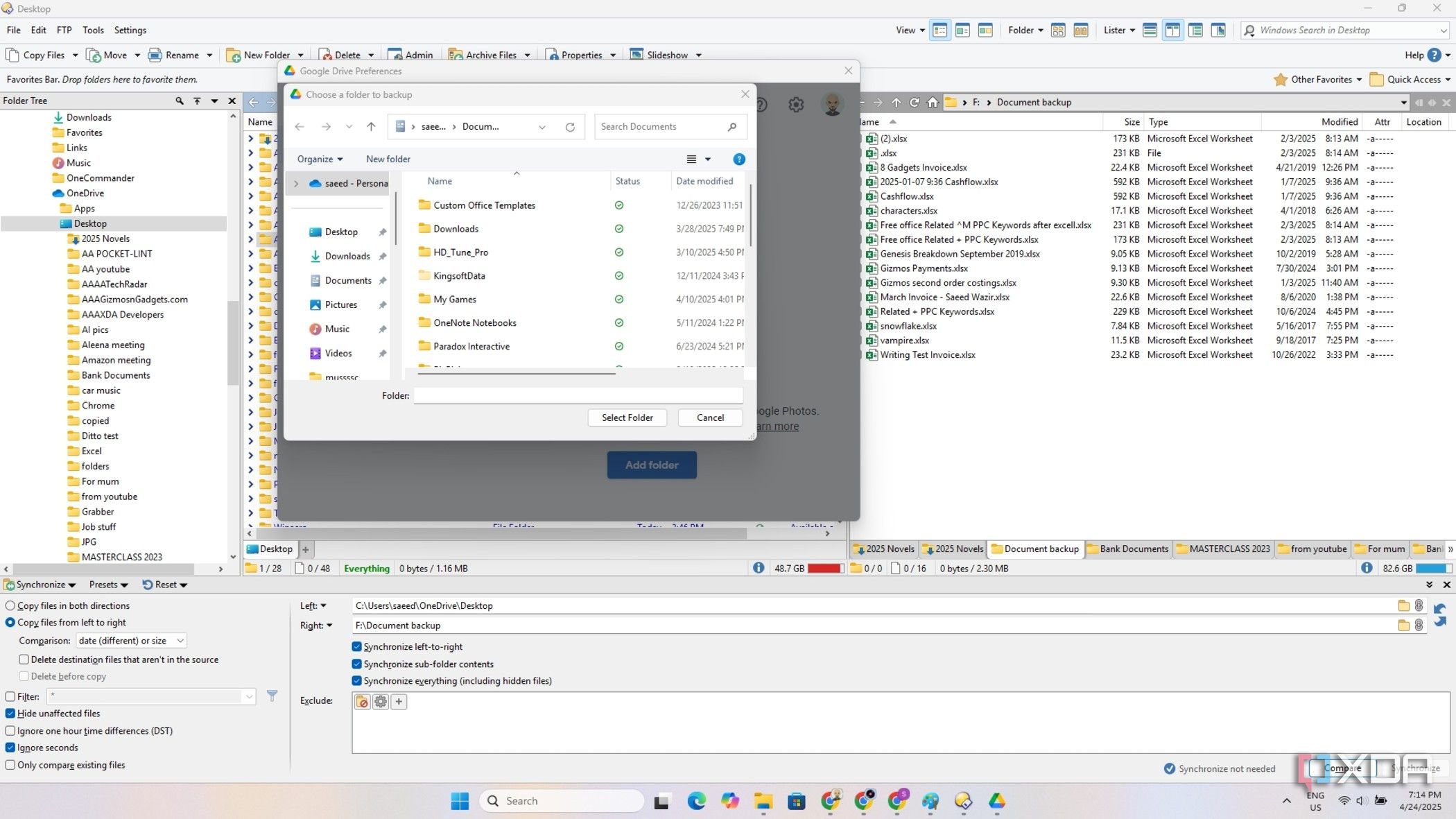Search the Folder Tree with magnifier icon
The width and height of the screenshot is (1456, 819).
coord(180,101)
